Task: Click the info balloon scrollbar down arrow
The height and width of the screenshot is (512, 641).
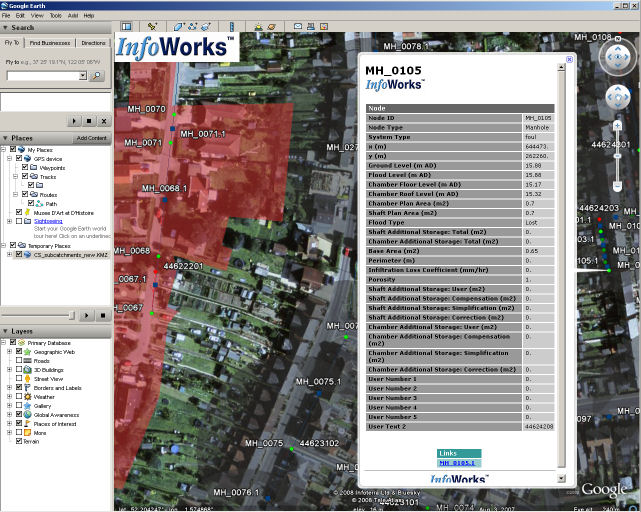Action: point(561,478)
